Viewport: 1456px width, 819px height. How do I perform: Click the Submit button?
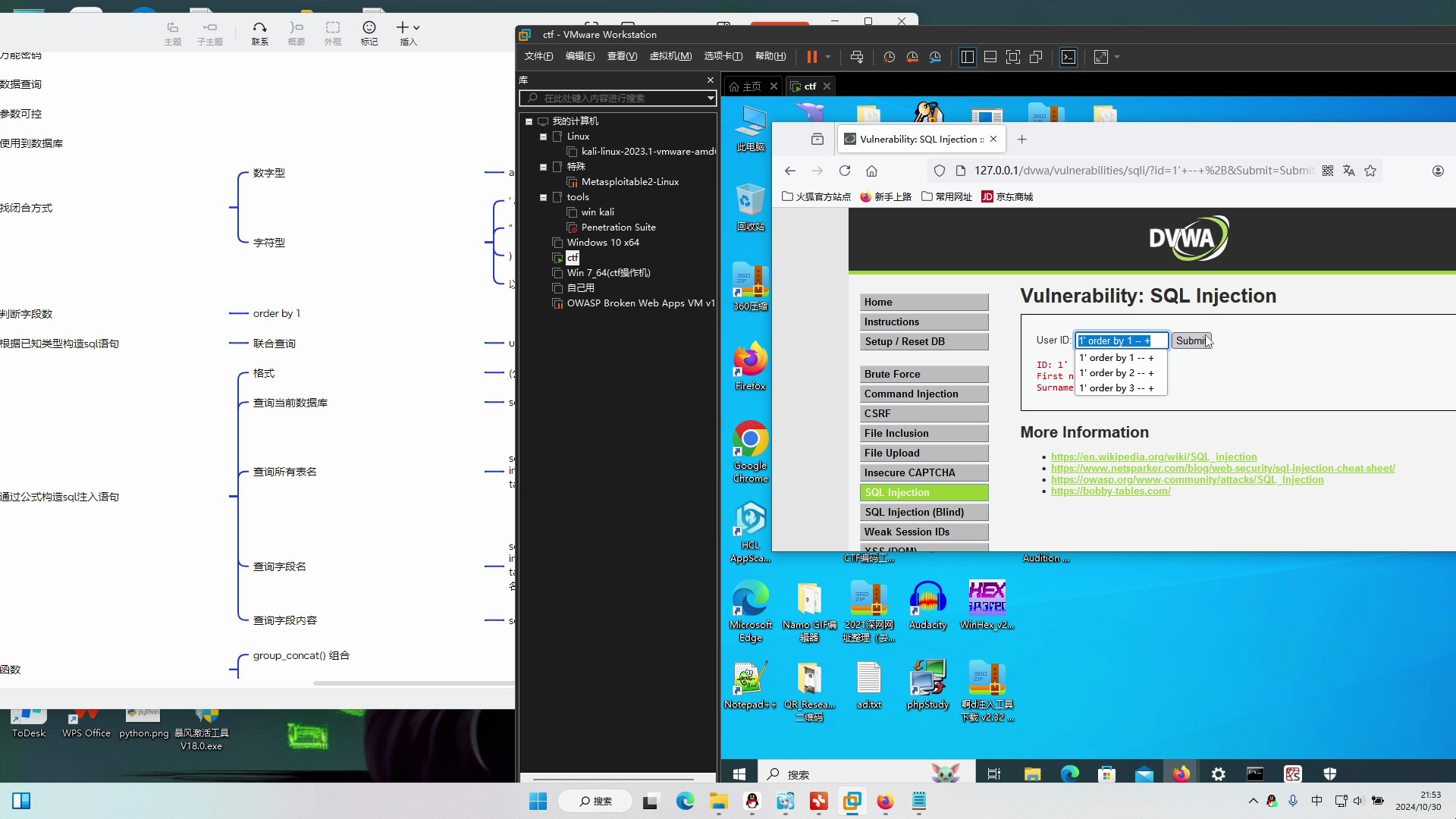(x=1191, y=340)
